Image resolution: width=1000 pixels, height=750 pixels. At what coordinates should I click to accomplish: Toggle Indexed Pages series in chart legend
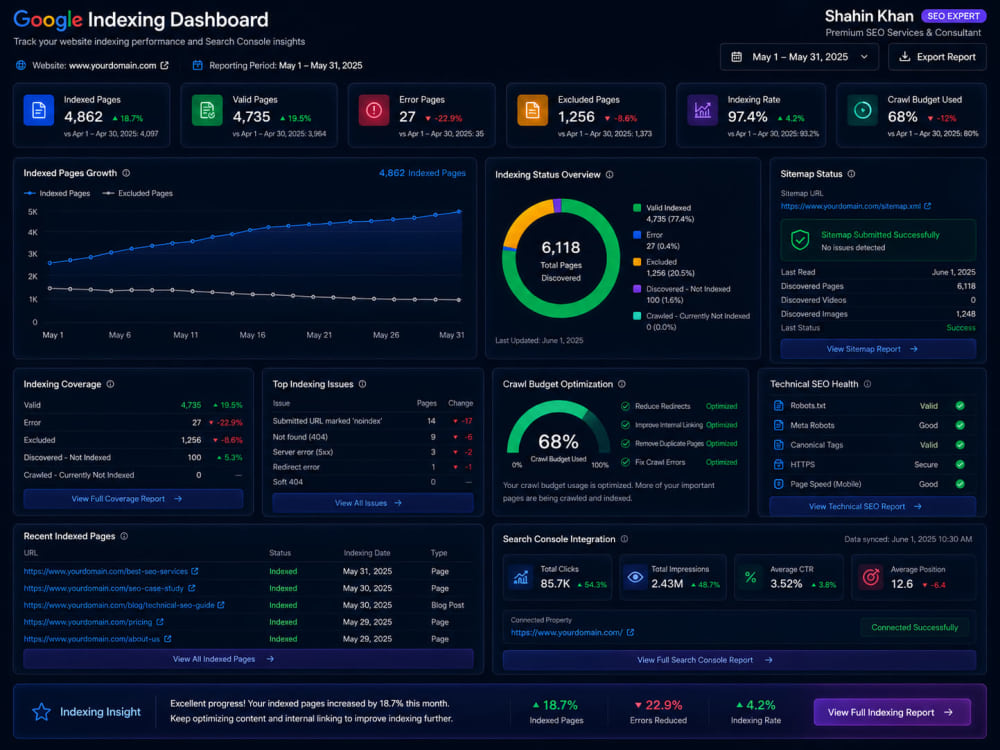57,193
